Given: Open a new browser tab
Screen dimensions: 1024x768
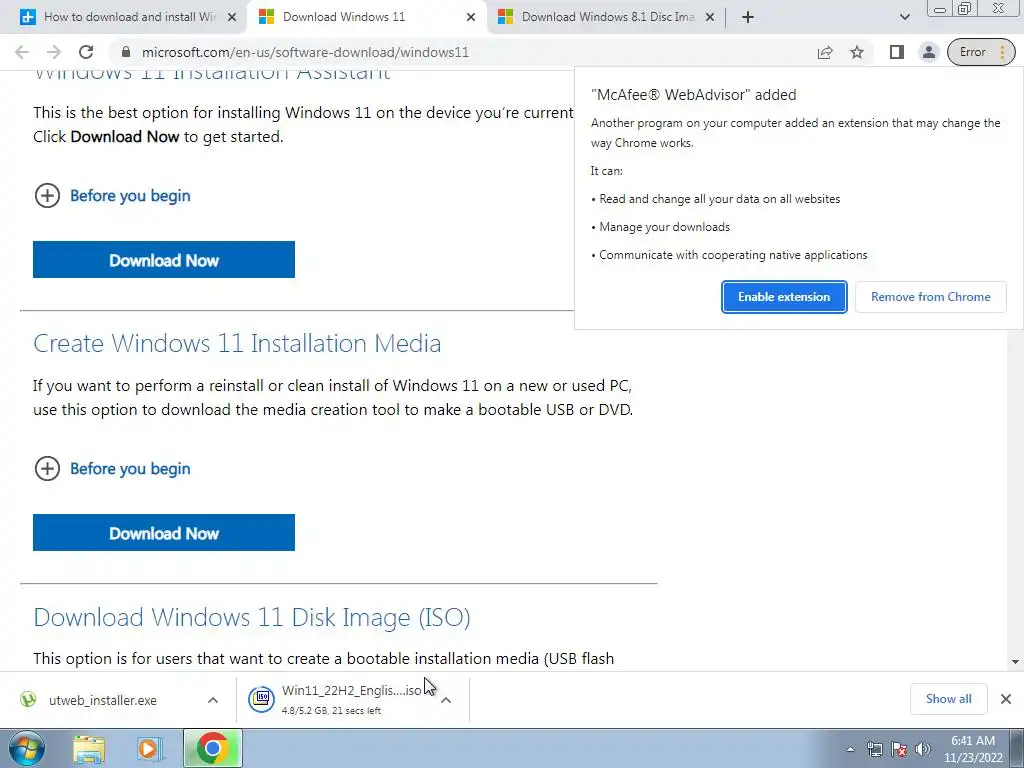Looking at the screenshot, I should click(748, 17).
